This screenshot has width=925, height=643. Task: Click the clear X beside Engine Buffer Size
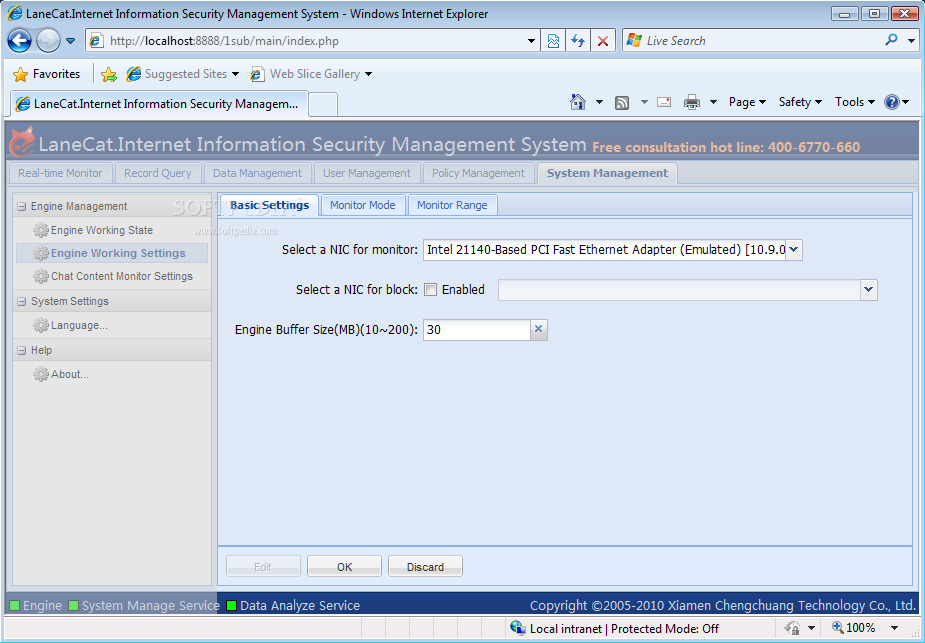[x=538, y=330]
